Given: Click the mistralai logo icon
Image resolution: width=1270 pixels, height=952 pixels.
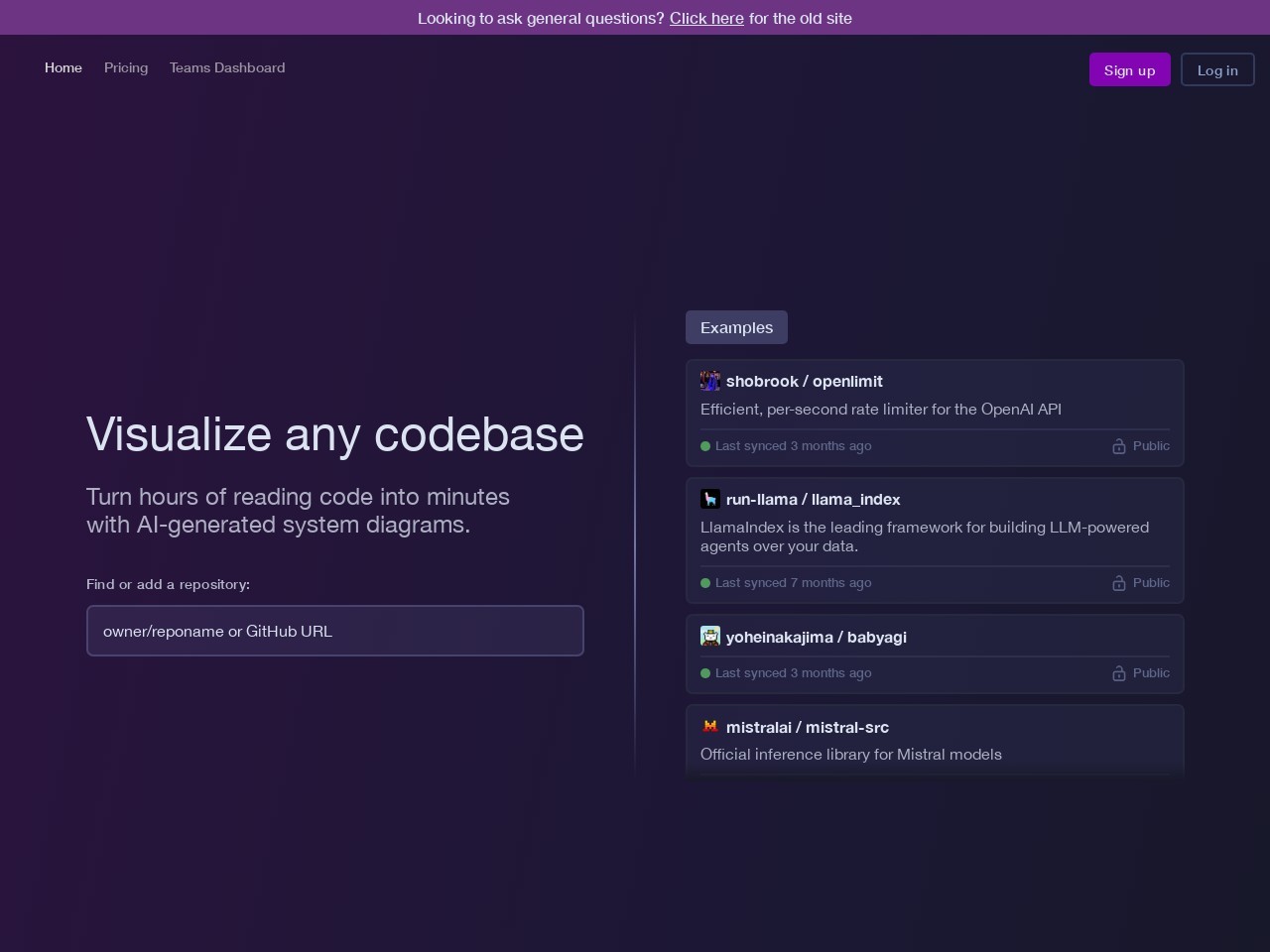Looking at the screenshot, I should pos(709,727).
